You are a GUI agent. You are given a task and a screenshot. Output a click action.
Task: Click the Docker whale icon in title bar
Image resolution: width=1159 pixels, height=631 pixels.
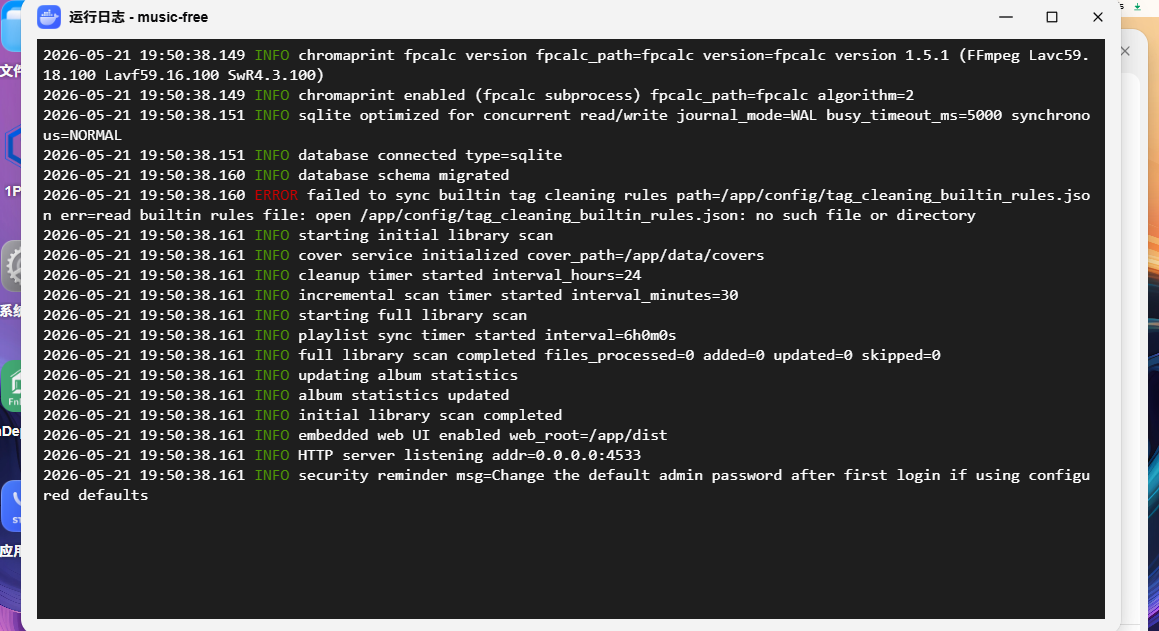49,17
